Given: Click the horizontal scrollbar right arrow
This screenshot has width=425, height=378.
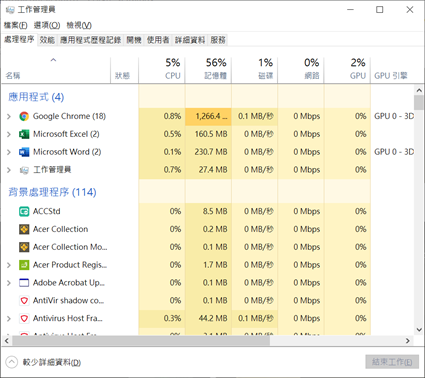Looking at the screenshot, I should click(408, 341).
